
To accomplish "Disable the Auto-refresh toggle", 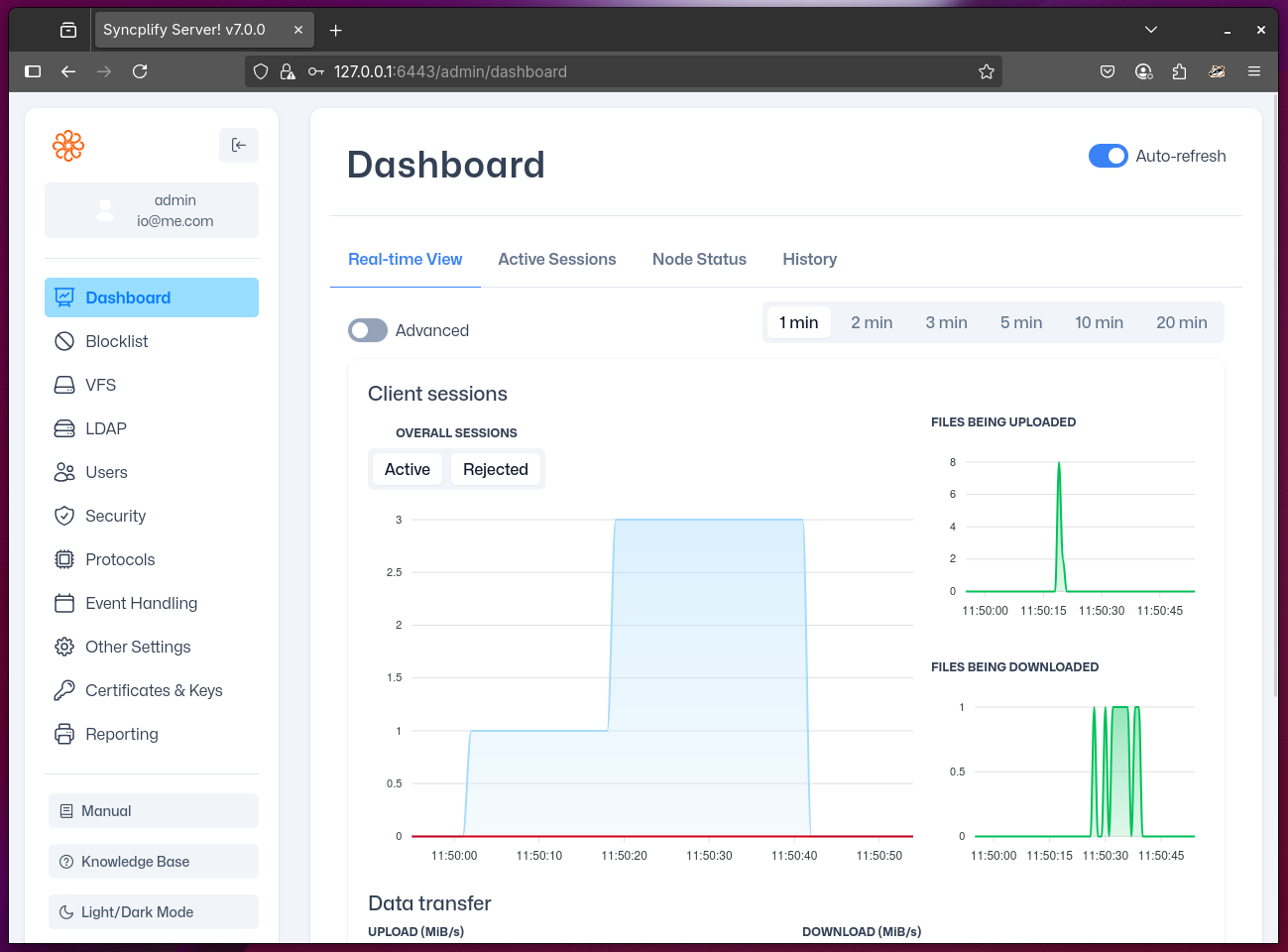I will coord(1108,156).
